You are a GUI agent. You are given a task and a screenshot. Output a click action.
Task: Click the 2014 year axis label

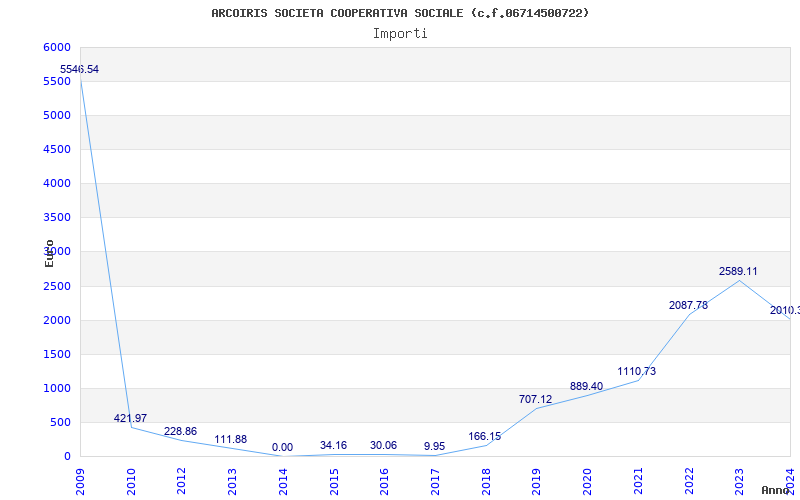283,482
